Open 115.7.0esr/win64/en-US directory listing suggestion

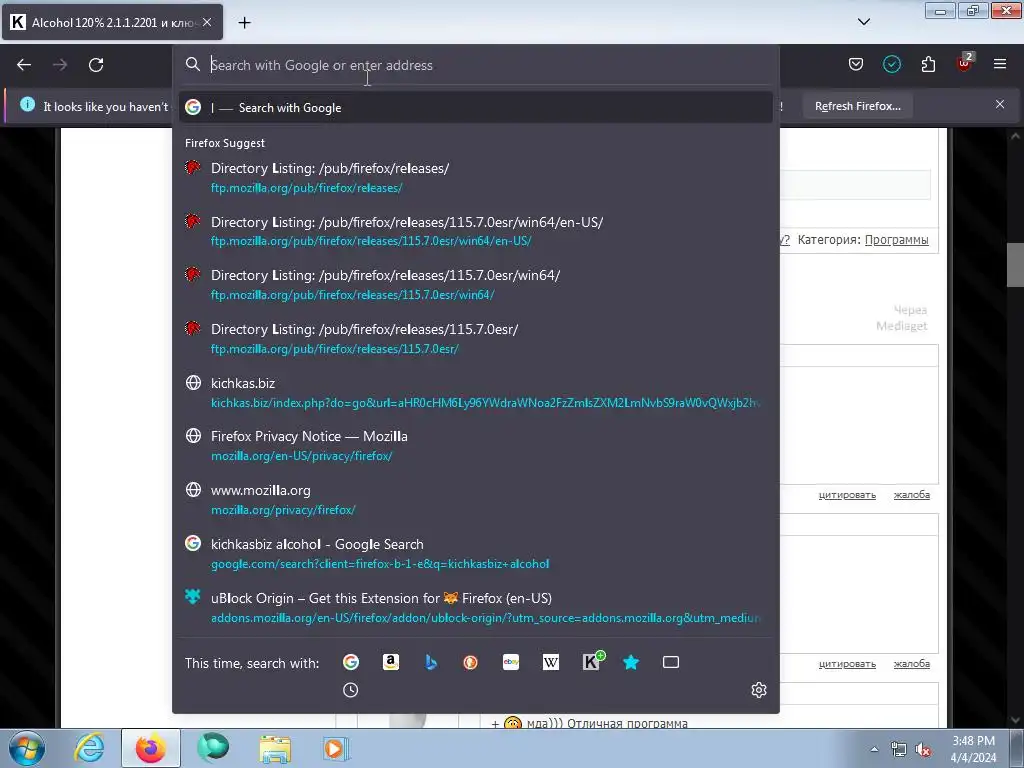click(x=476, y=231)
